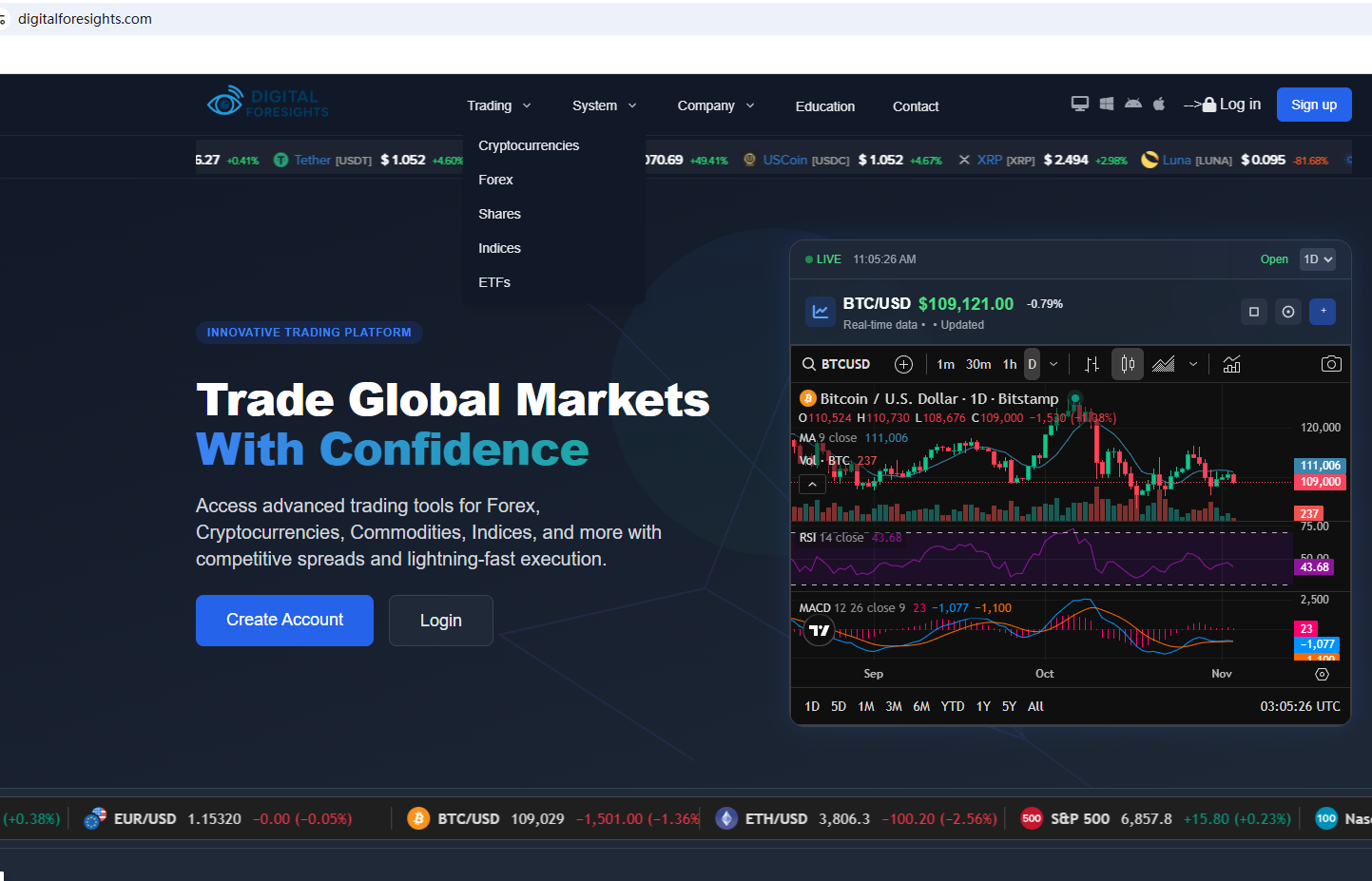Click the Login button in the hero section
1372x881 pixels.
pos(441,621)
